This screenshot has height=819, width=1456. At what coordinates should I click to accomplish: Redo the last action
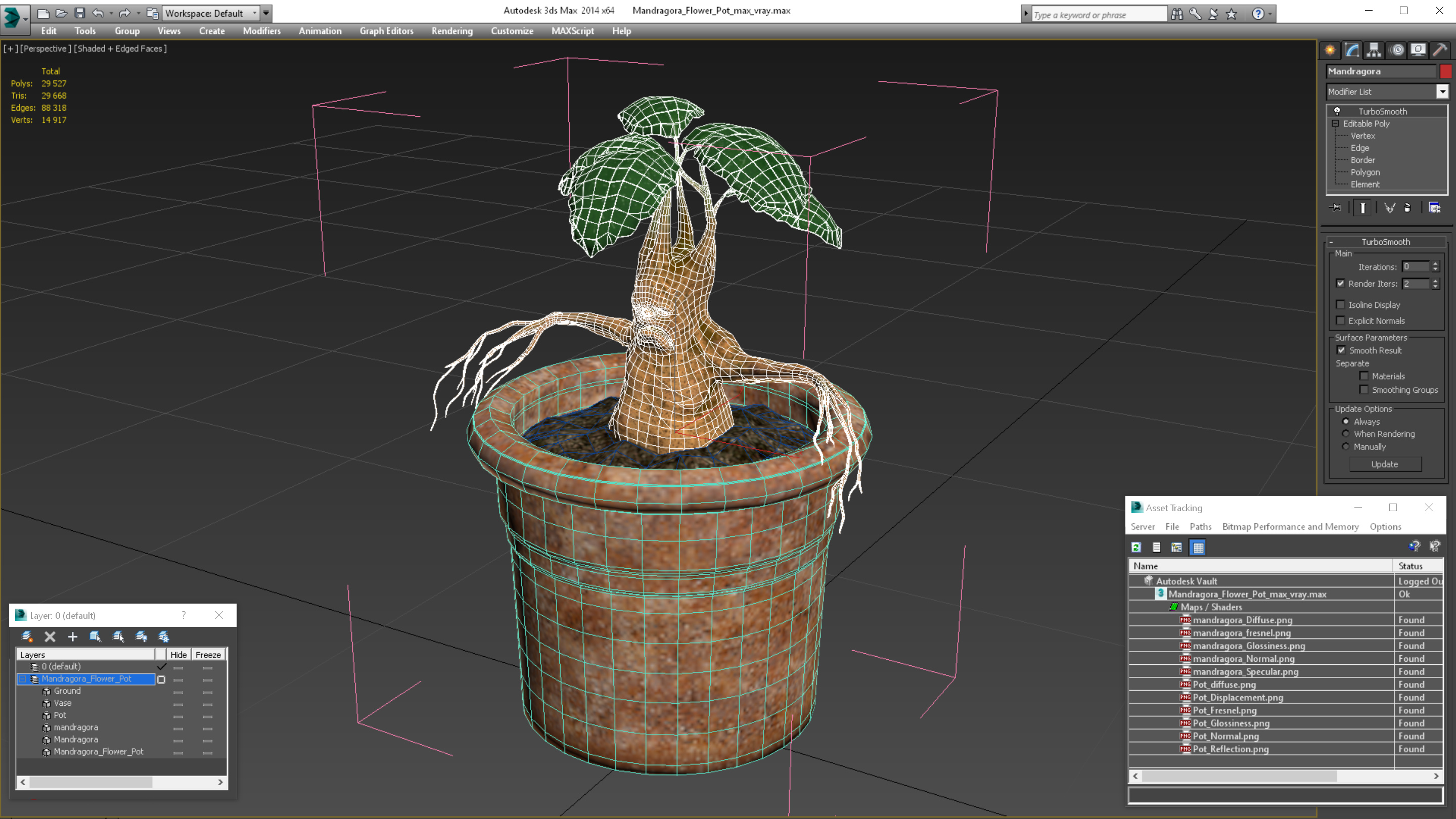click(124, 13)
